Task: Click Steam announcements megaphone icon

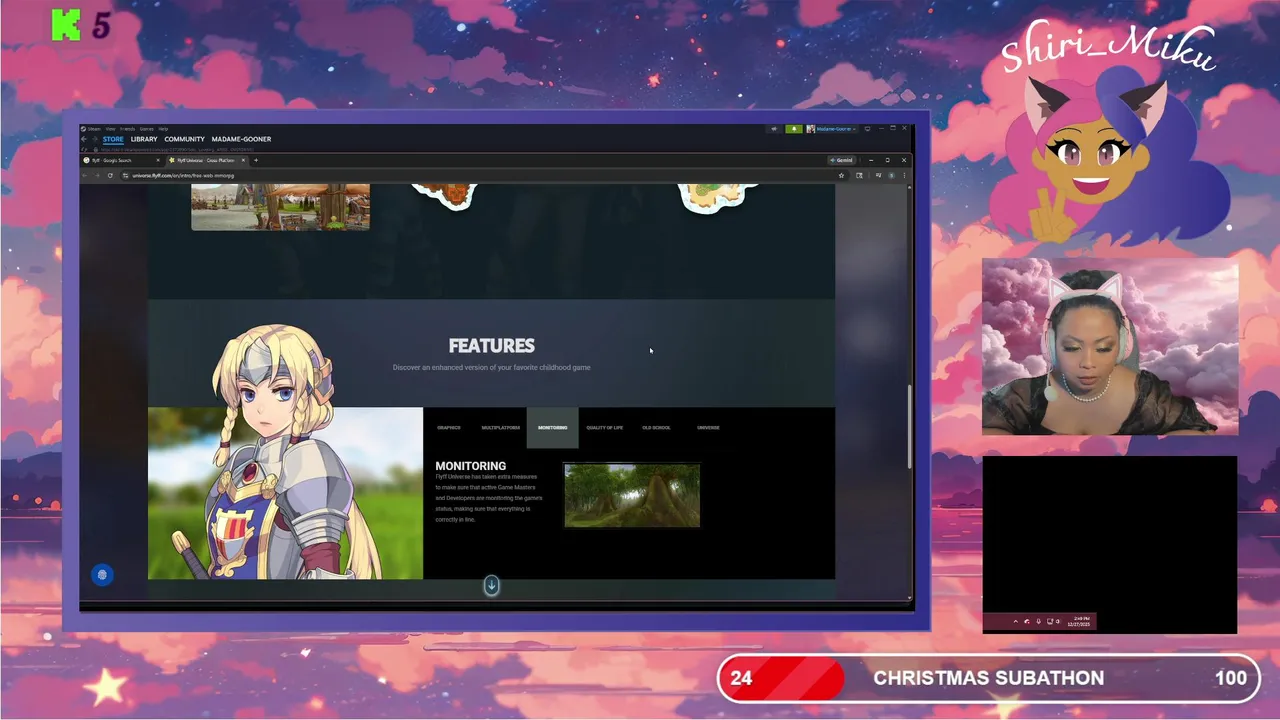Action: 774,129
